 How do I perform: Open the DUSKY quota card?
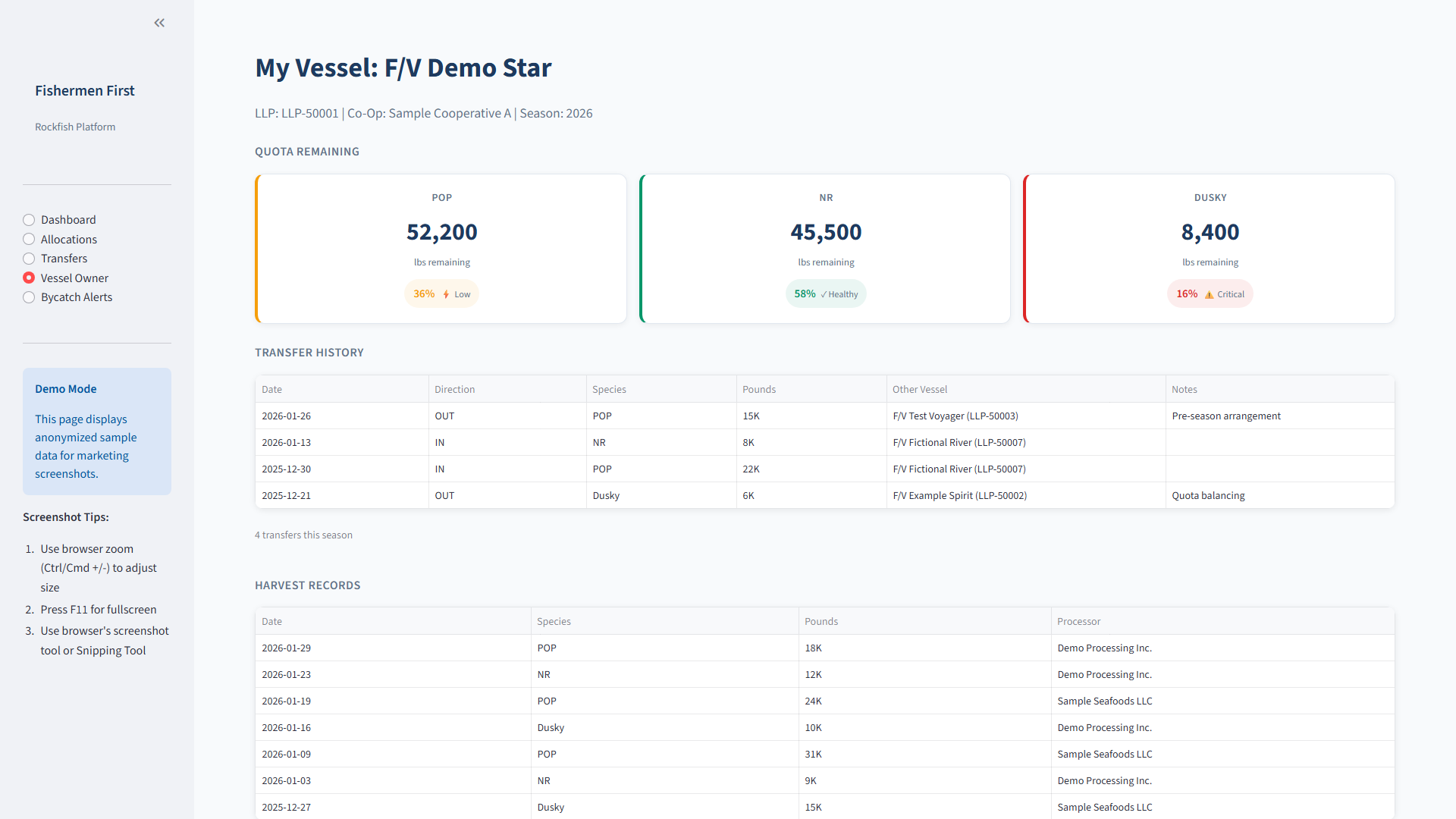click(1210, 248)
